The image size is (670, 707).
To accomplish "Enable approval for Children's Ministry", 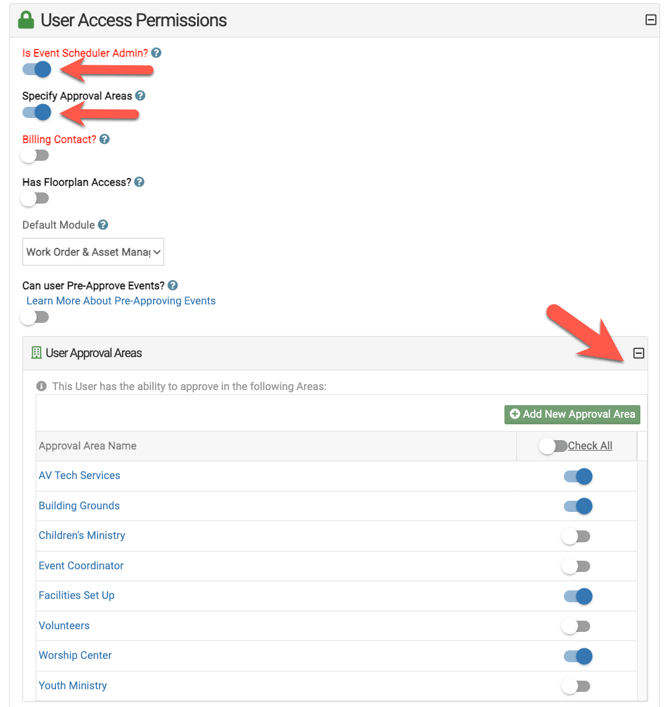I will point(576,536).
